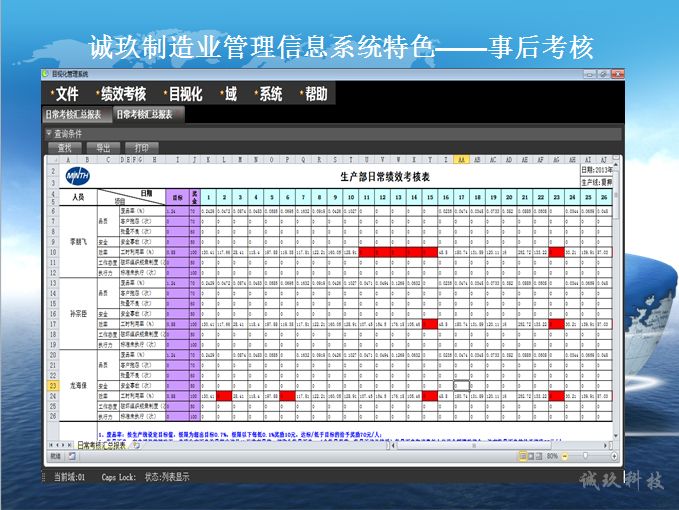Click 孙宗臣's red cell under date 15
Image resolution: width=679 pixels, height=510 pixels.
(430, 324)
